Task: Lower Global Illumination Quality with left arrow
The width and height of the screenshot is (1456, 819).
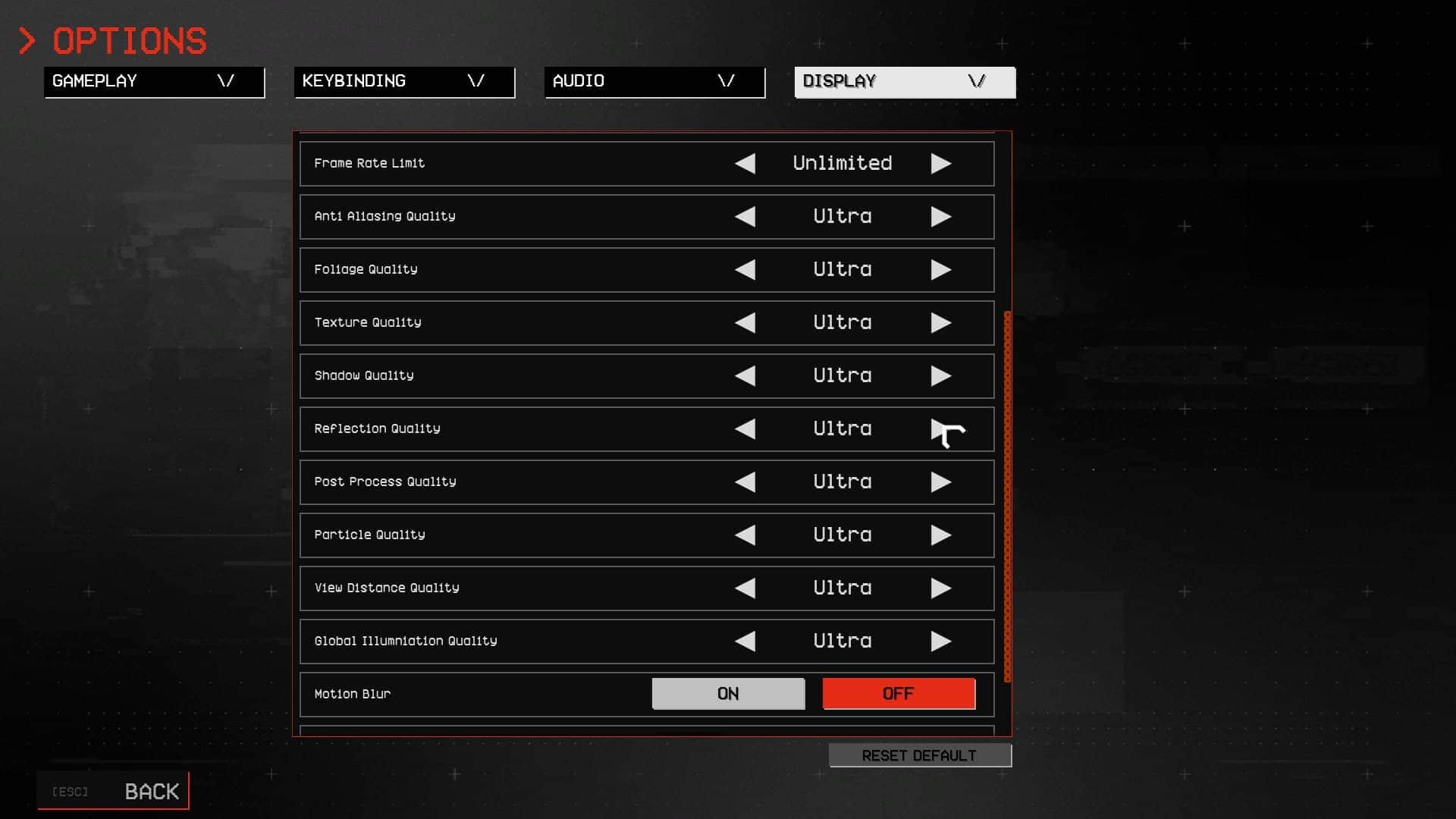Action: tap(745, 641)
